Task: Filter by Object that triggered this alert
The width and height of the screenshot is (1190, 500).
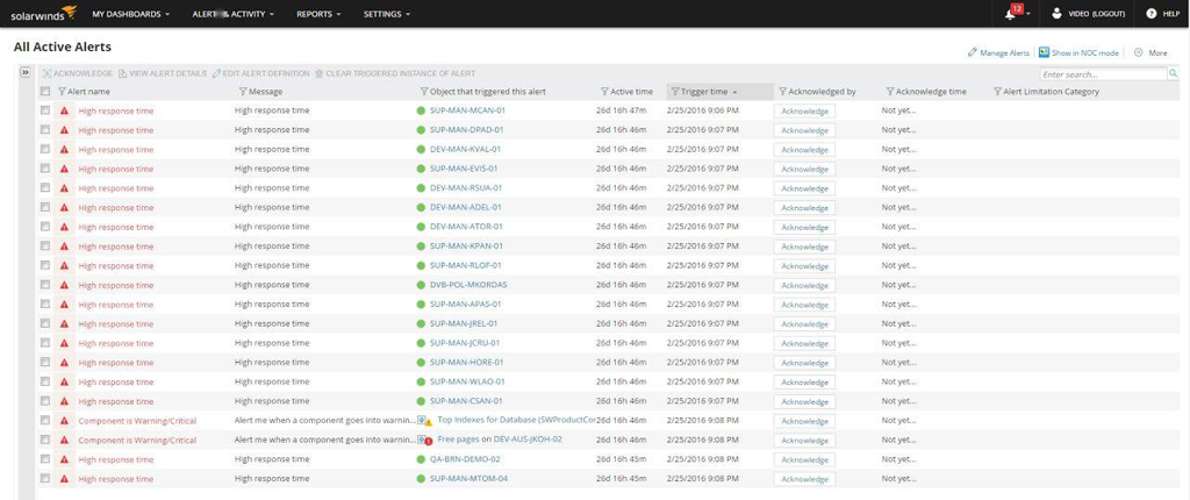Action: tap(424, 91)
